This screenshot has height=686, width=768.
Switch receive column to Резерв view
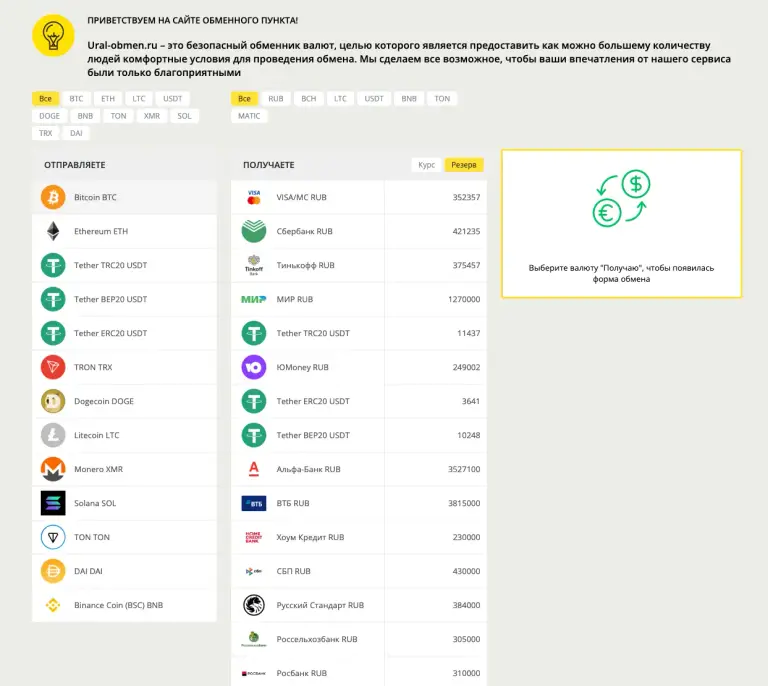click(463, 165)
